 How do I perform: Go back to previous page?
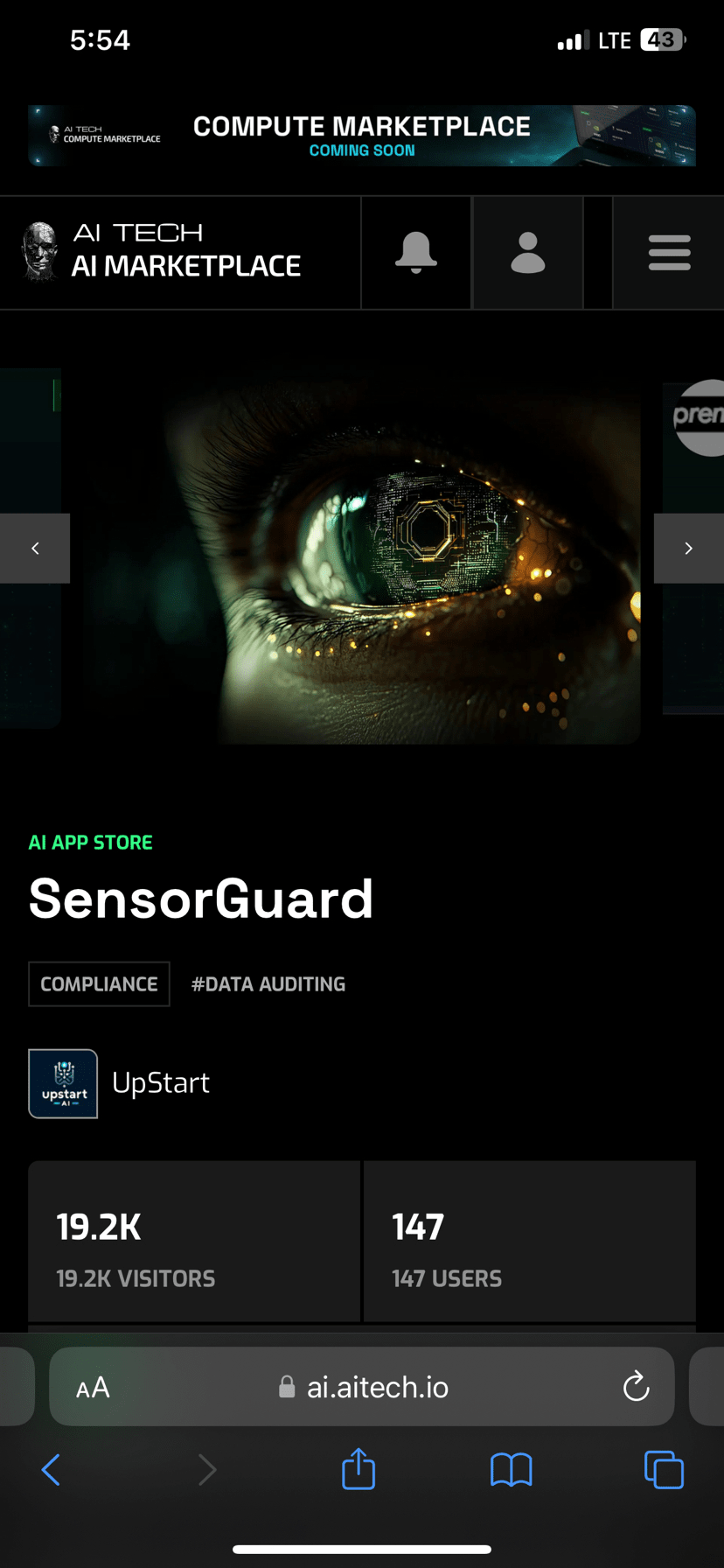click(51, 1470)
